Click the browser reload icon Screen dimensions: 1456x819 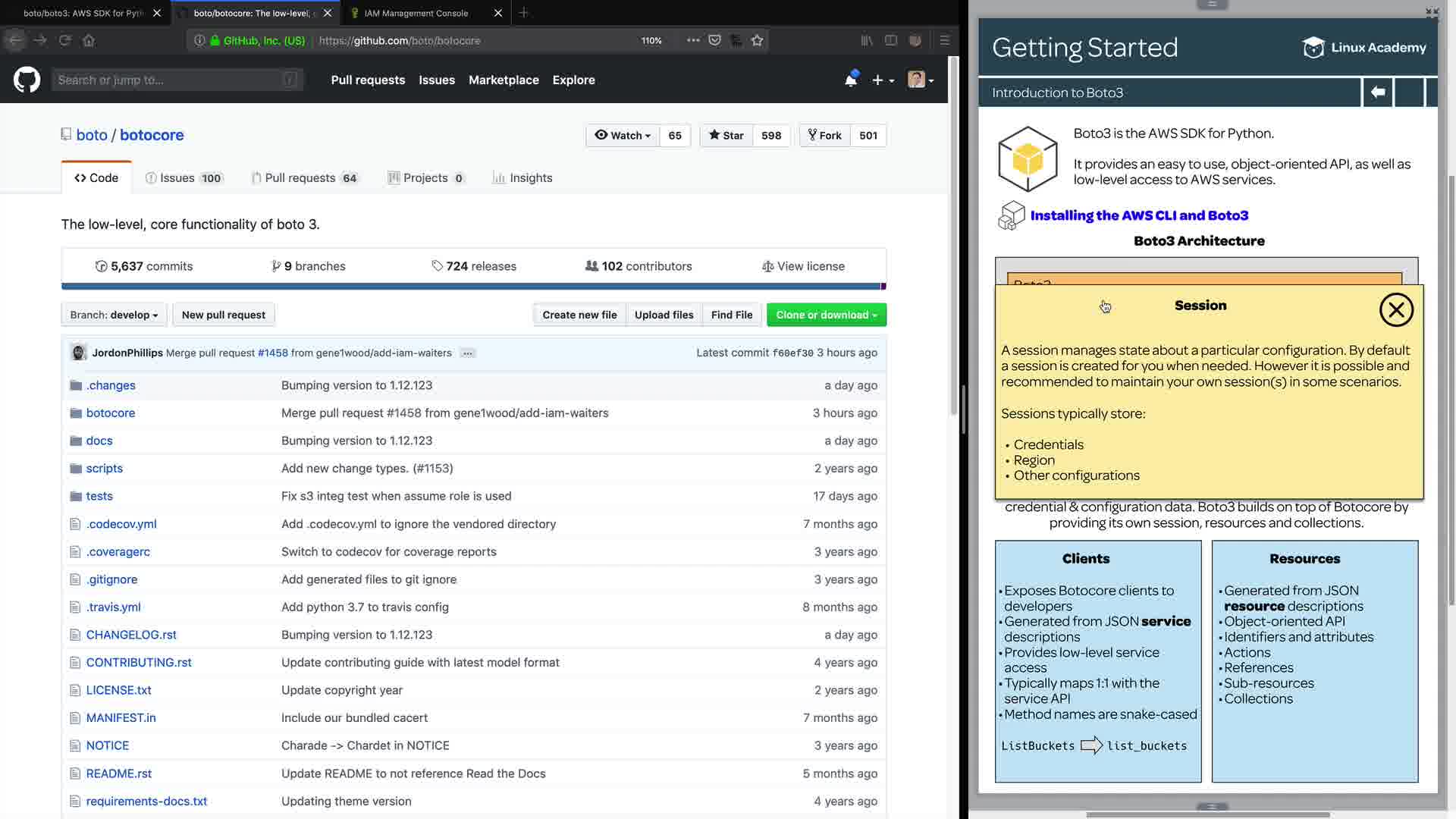tap(65, 40)
